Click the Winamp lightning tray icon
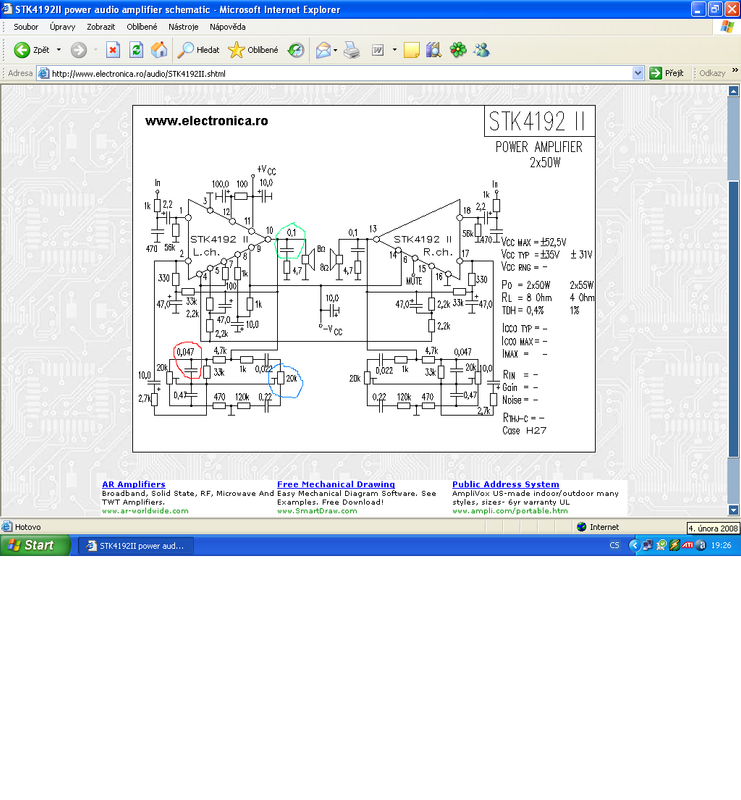The image size is (741, 800). coord(674,545)
